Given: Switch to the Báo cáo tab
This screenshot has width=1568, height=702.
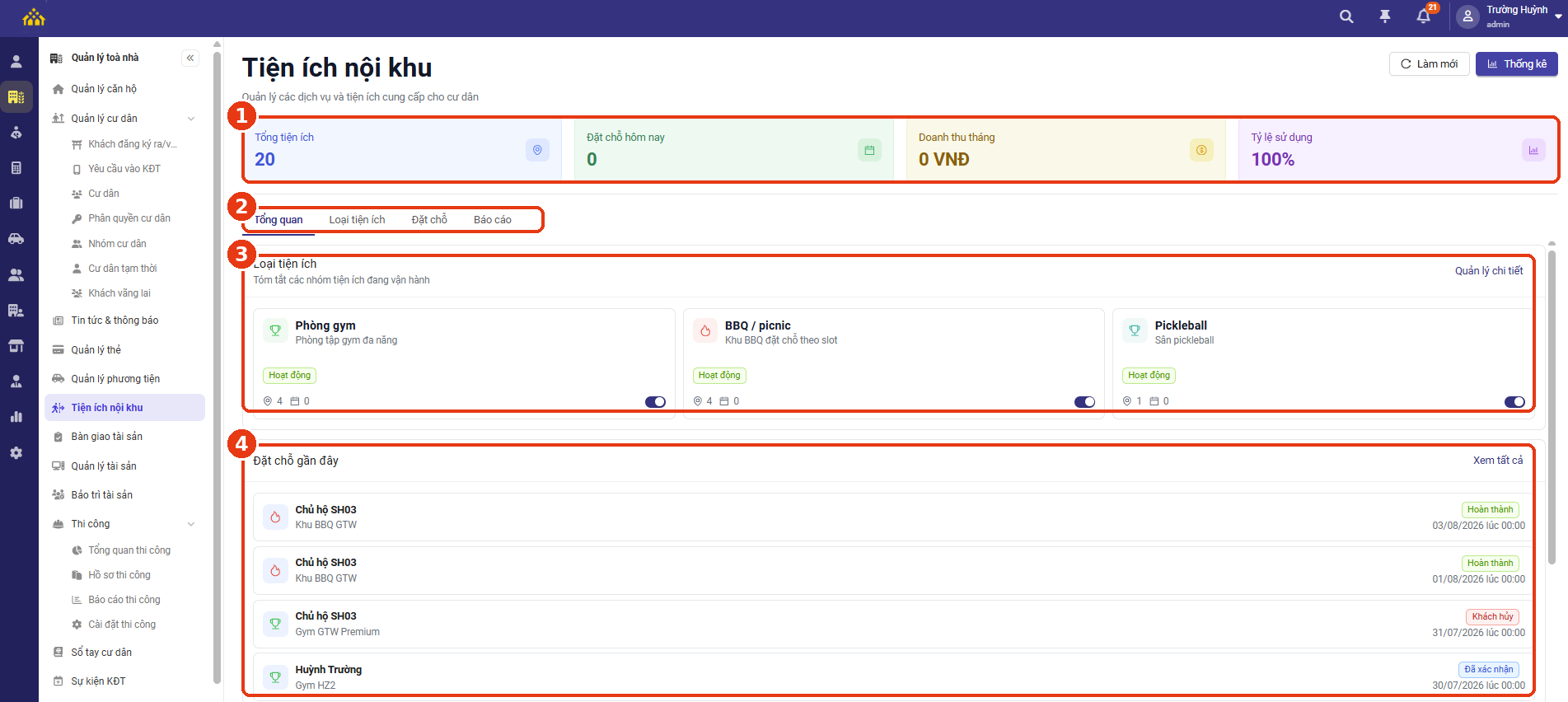Looking at the screenshot, I should point(493,220).
